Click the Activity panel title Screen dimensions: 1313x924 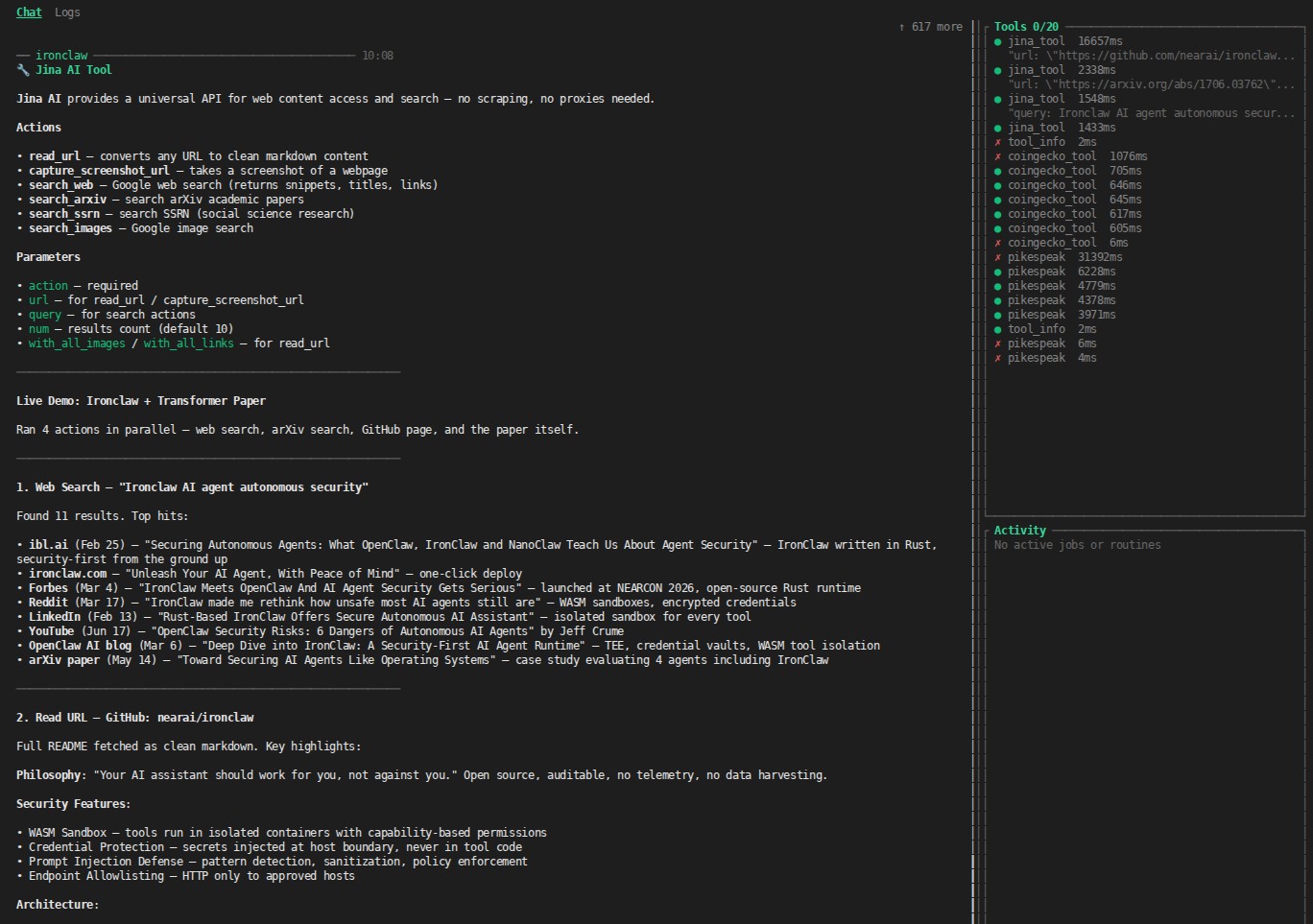[1020, 531]
